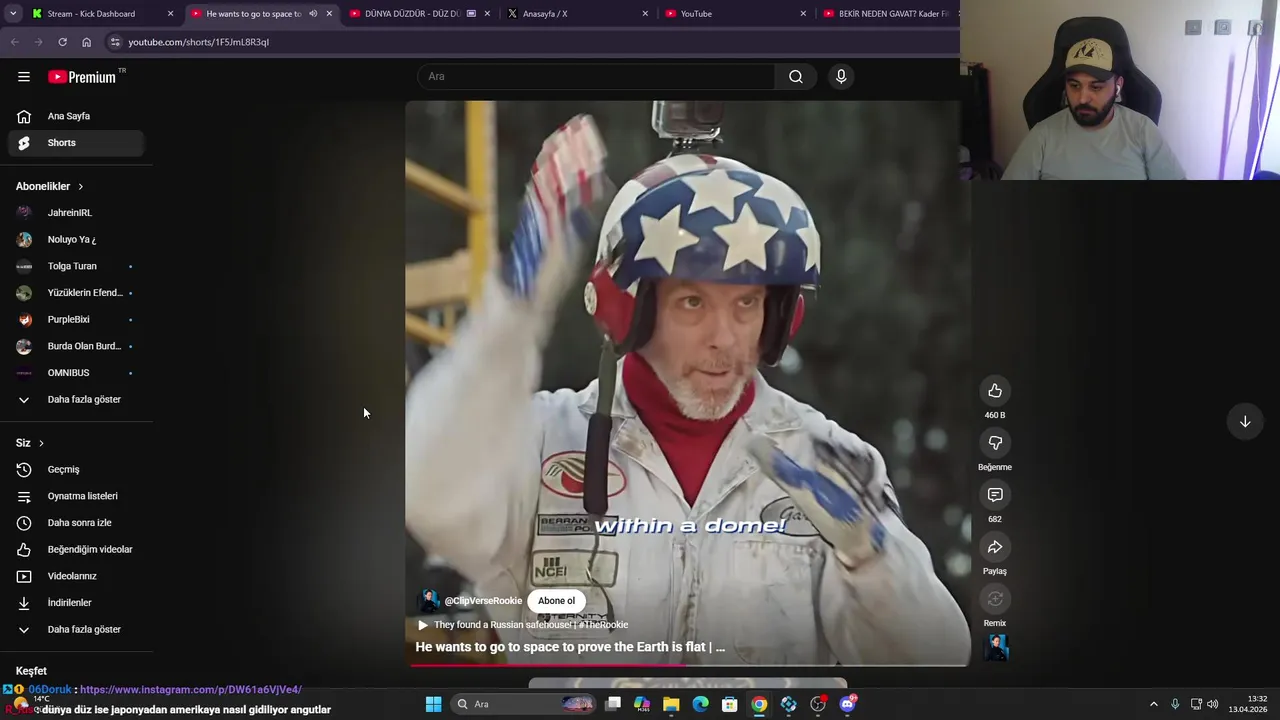
Task: Start voice search with microphone
Action: tap(841, 77)
